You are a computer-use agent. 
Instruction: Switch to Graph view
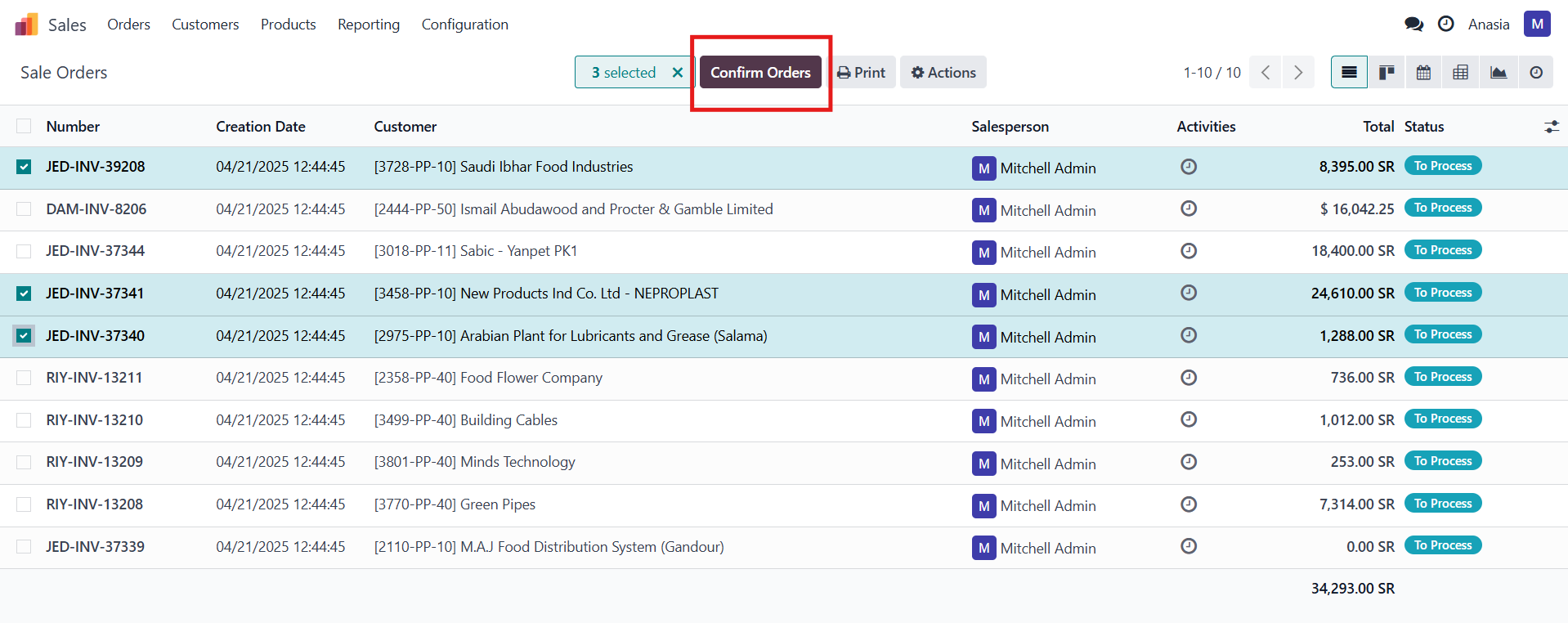point(1499,73)
